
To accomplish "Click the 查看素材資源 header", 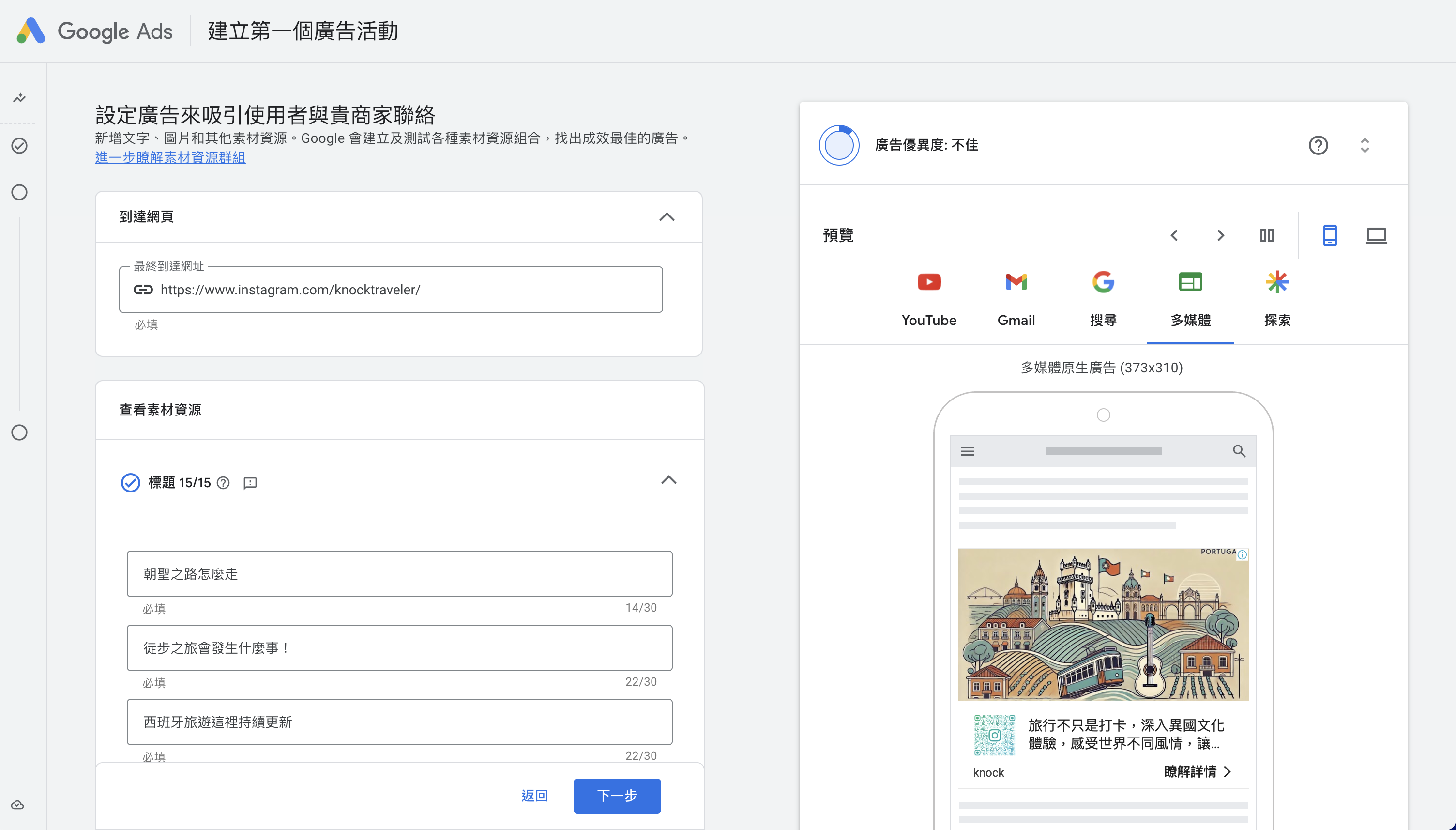I will point(160,410).
